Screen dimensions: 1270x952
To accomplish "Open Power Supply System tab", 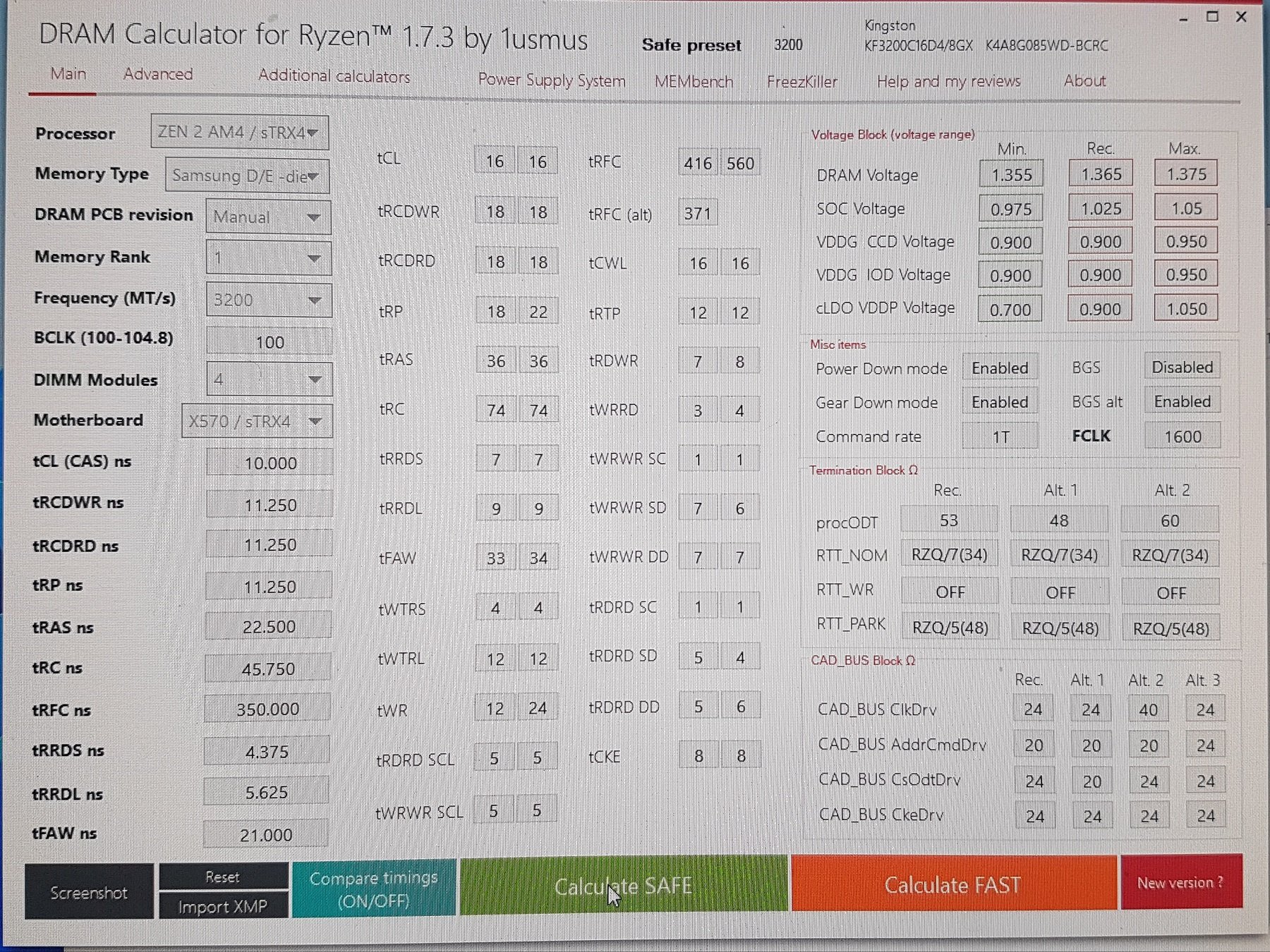I will [x=552, y=80].
